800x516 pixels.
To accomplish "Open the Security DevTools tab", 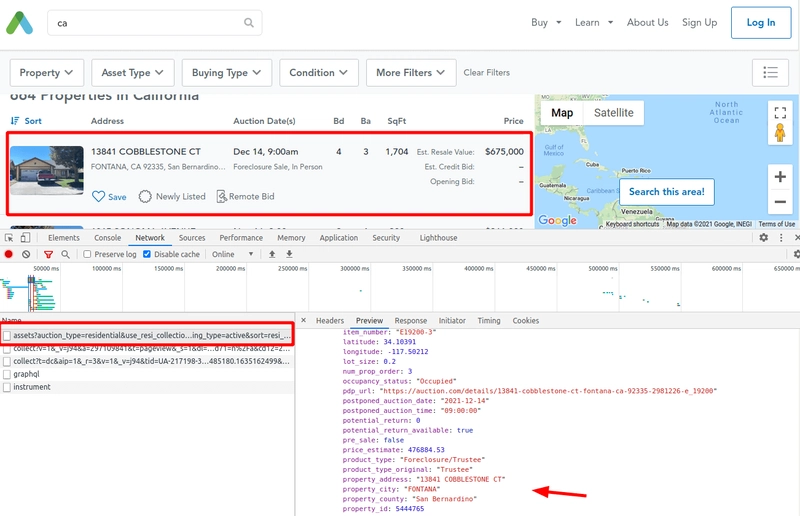I will pos(386,238).
